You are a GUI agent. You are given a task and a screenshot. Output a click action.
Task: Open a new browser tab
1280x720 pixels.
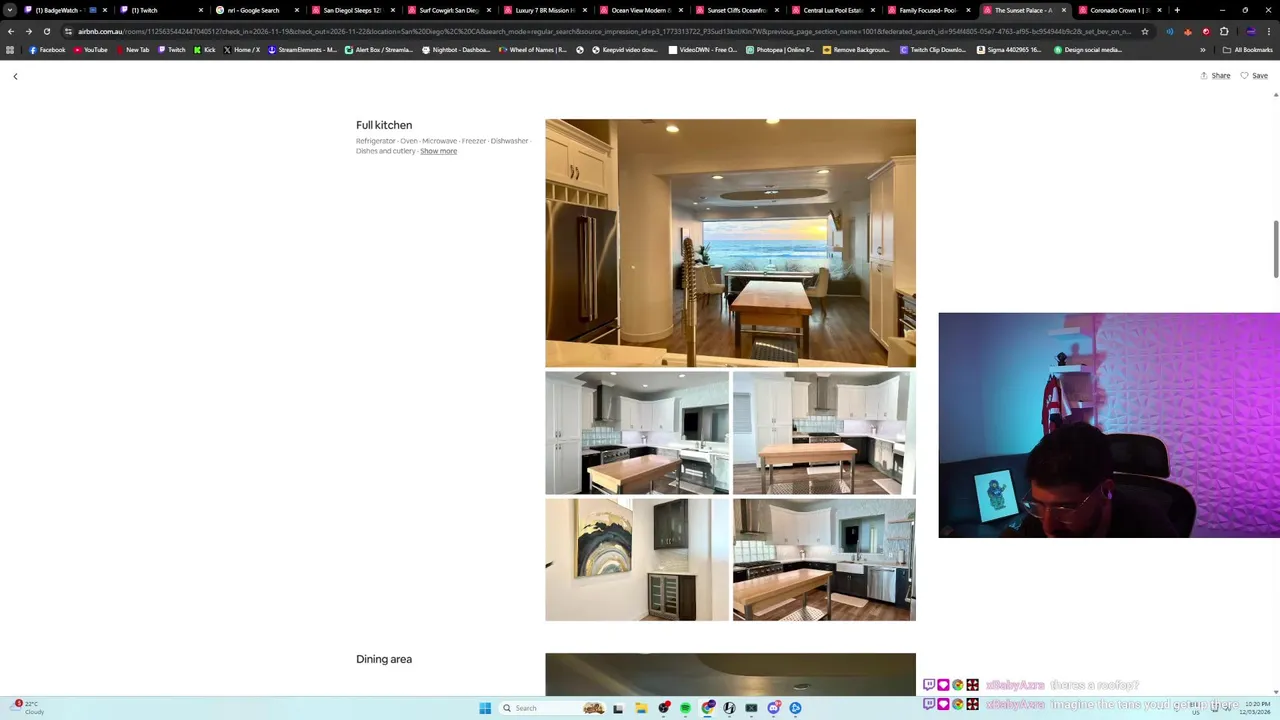(x=1177, y=10)
